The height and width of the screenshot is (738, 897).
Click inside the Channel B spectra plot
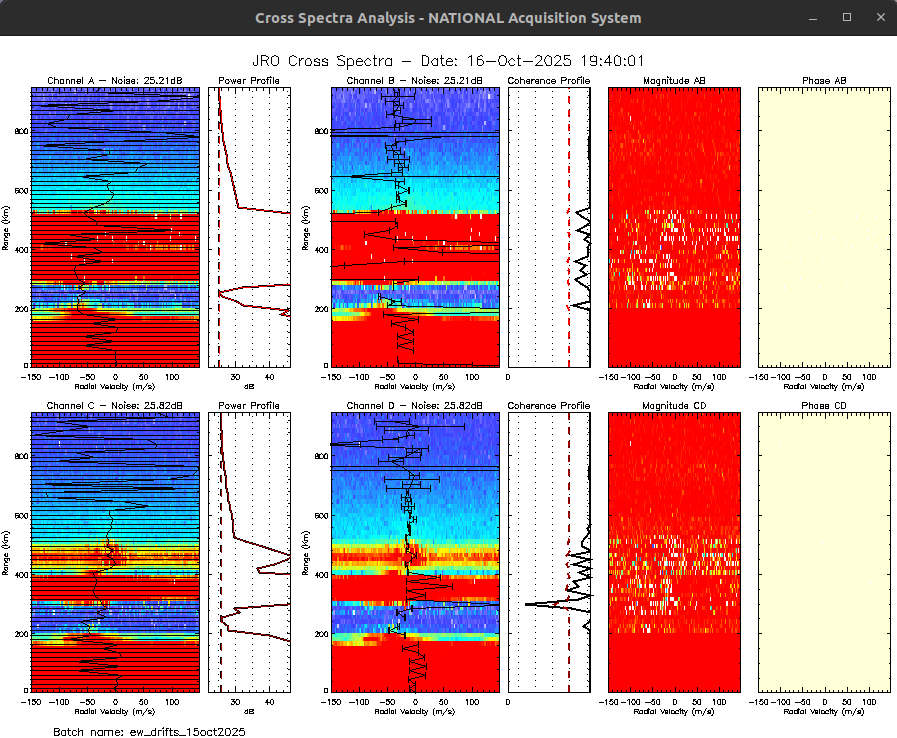(414, 226)
